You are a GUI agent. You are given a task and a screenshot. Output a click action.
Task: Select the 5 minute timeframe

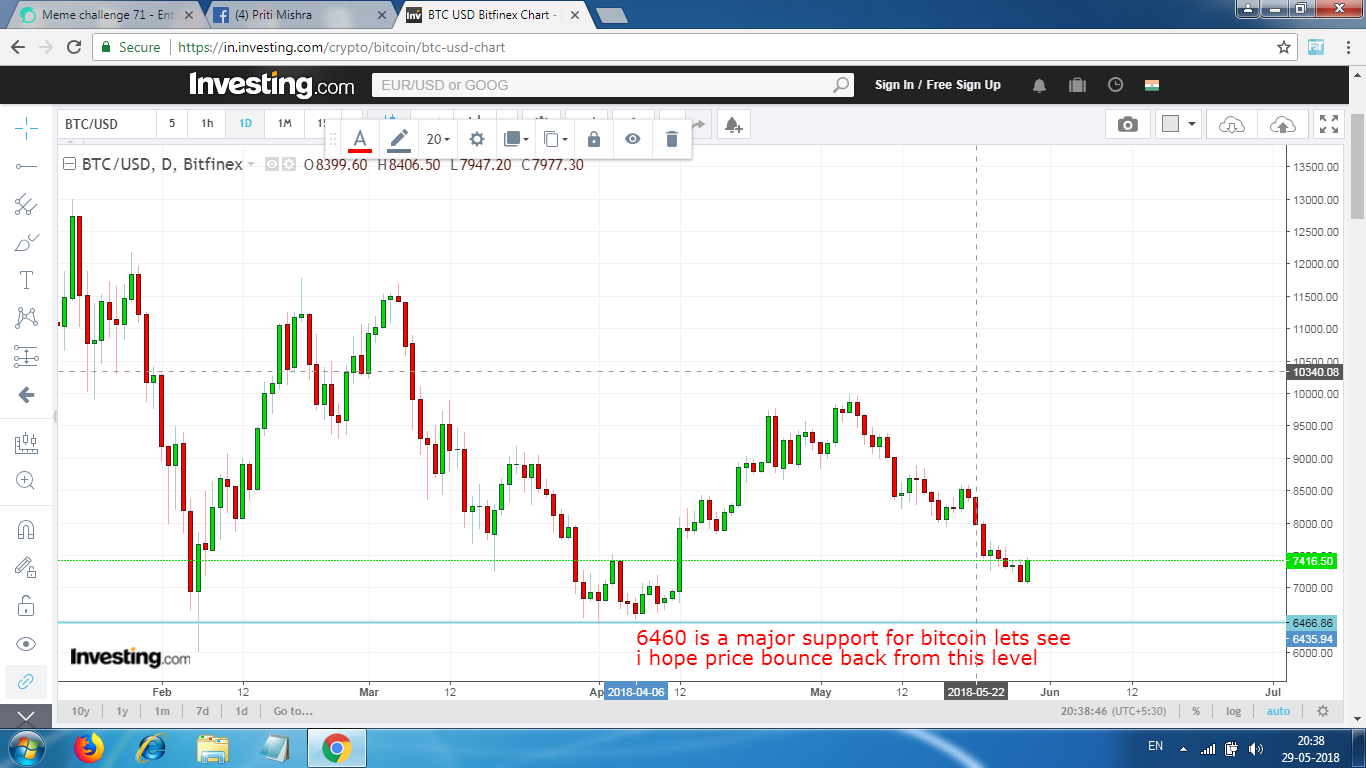[172, 124]
